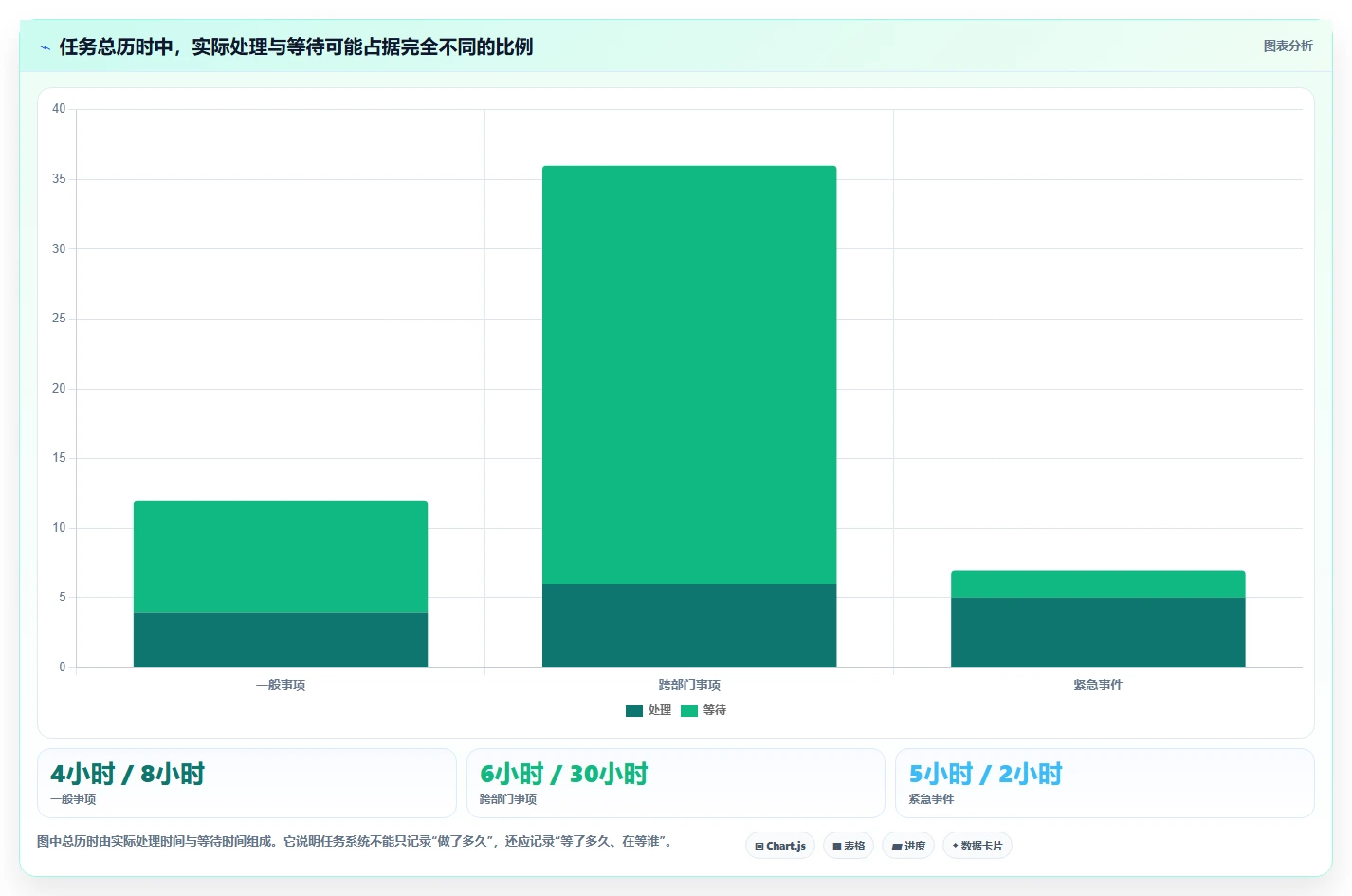Screen dimensions: 1352x896
Task: Open the 4小时 / 8小时 stat card
Action: click(x=247, y=783)
